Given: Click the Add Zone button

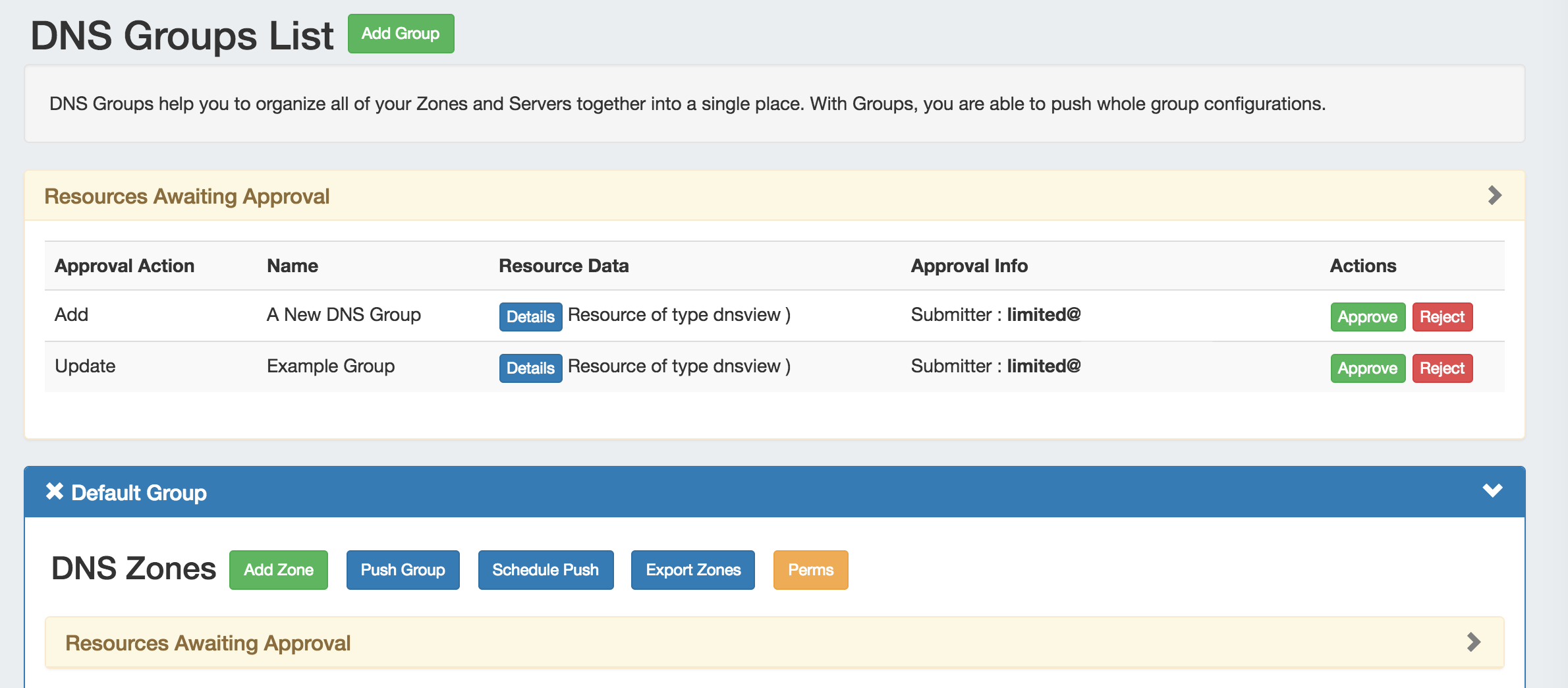Looking at the screenshot, I should 279,570.
